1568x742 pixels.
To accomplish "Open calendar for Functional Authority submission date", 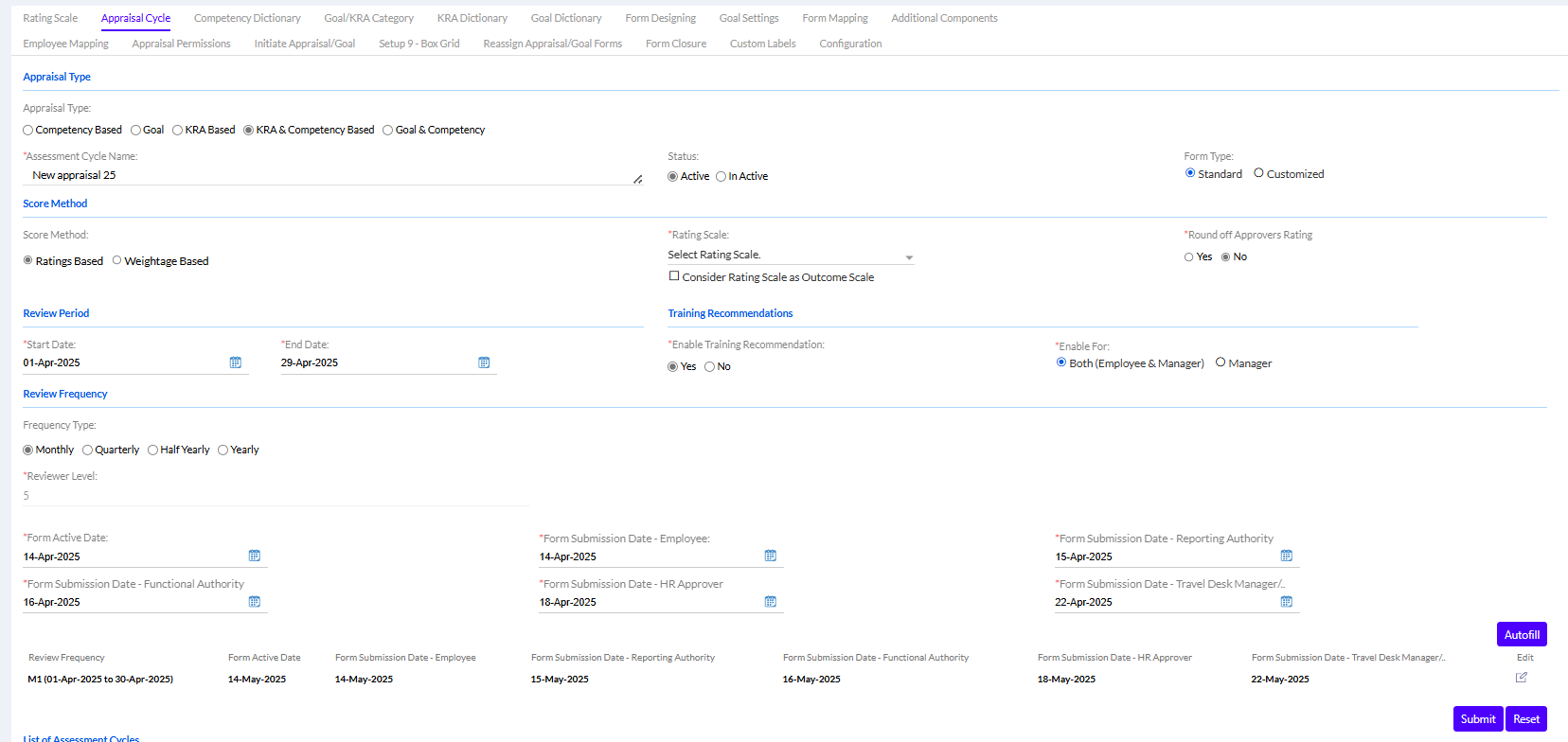I will (255, 602).
